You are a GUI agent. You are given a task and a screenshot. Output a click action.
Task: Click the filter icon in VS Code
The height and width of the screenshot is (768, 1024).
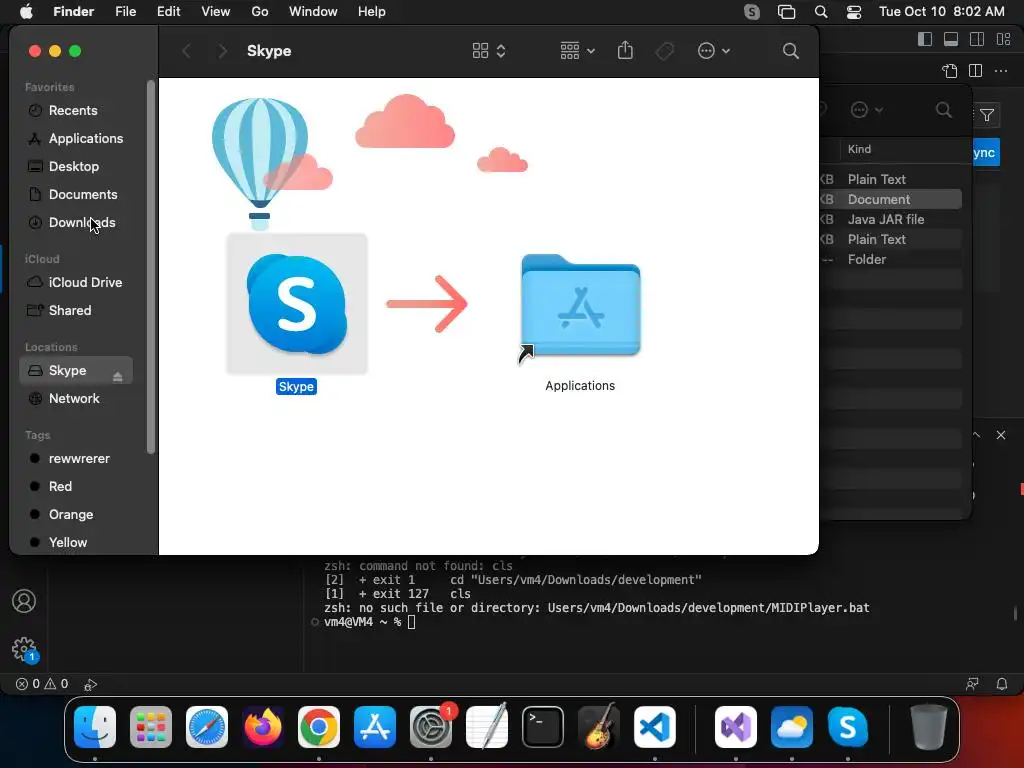[987, 116]
